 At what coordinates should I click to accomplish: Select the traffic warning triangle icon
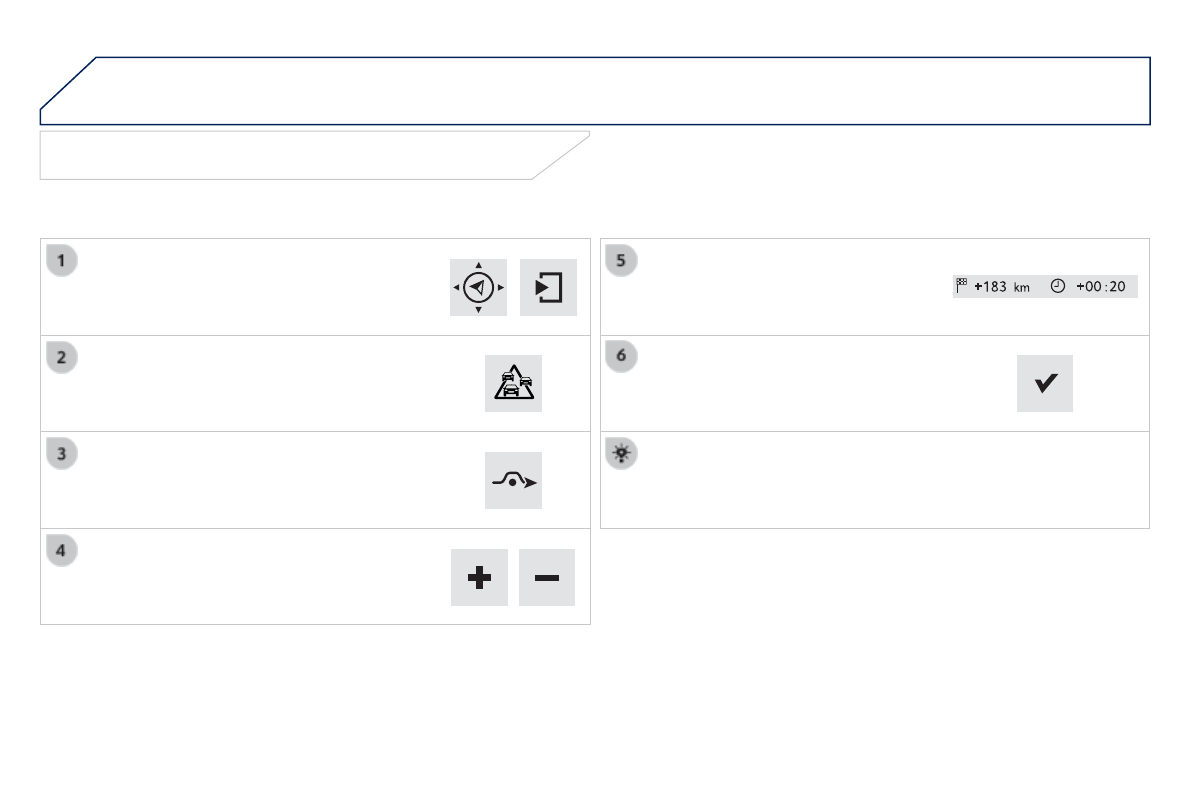pyautogui.click(x=513, y=384)
